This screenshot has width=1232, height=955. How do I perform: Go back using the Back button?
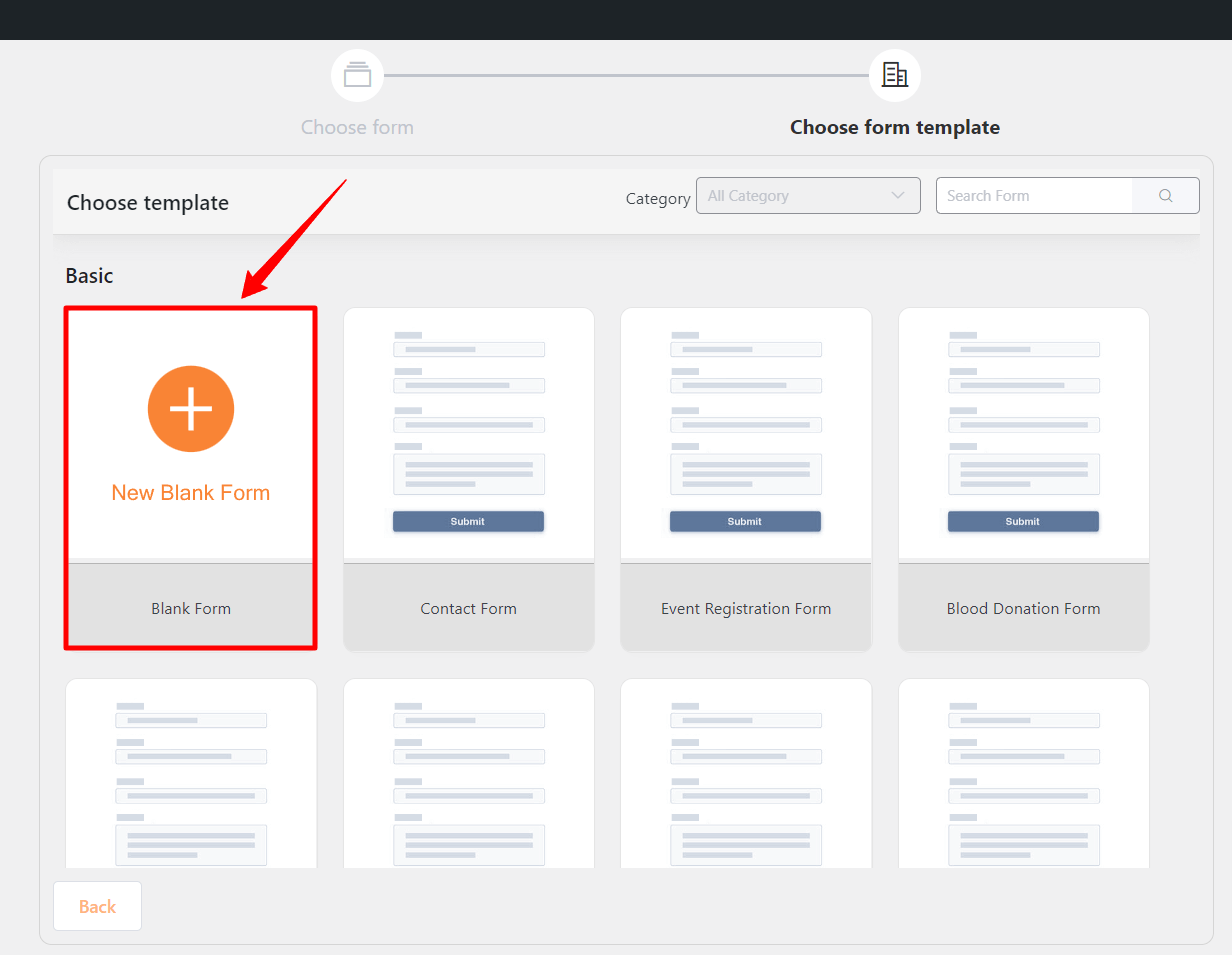tap(97, 906)
